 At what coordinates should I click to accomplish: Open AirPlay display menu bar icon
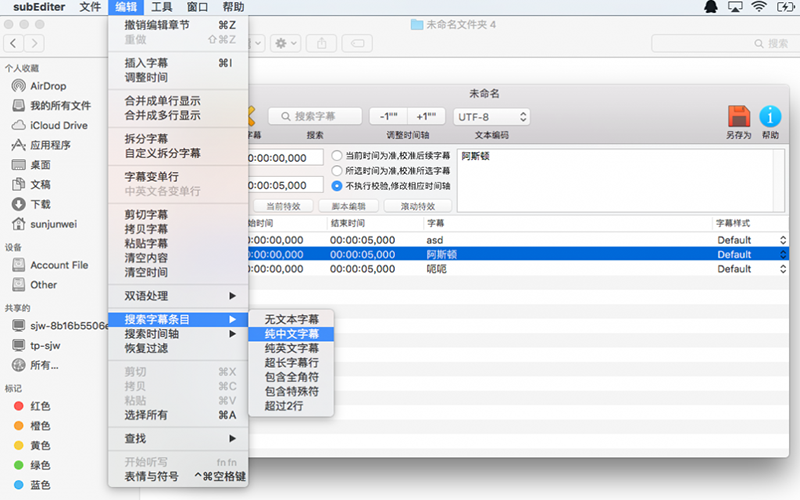(735, 7)
